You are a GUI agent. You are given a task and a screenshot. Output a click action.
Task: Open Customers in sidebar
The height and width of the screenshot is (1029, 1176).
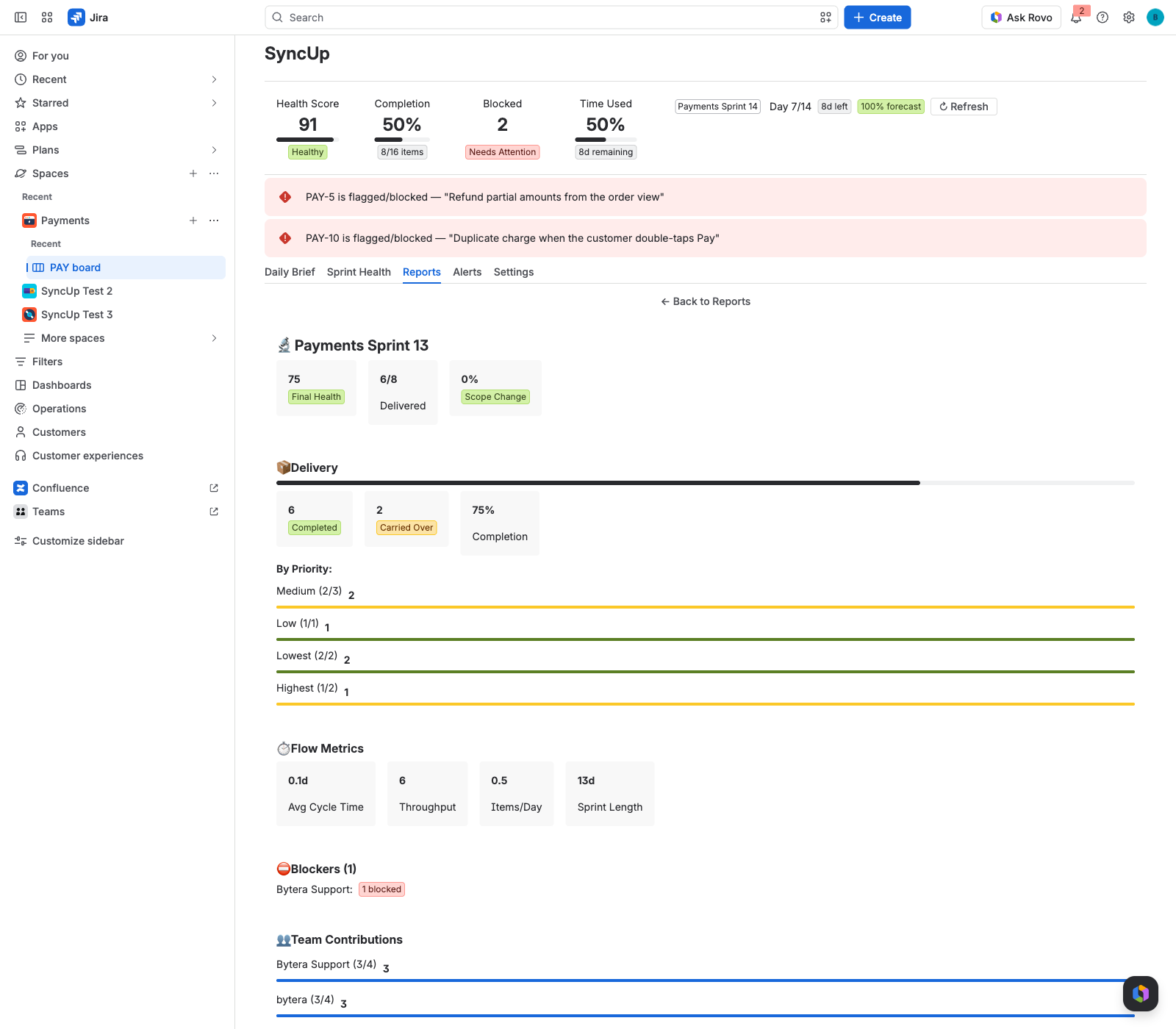118,432
